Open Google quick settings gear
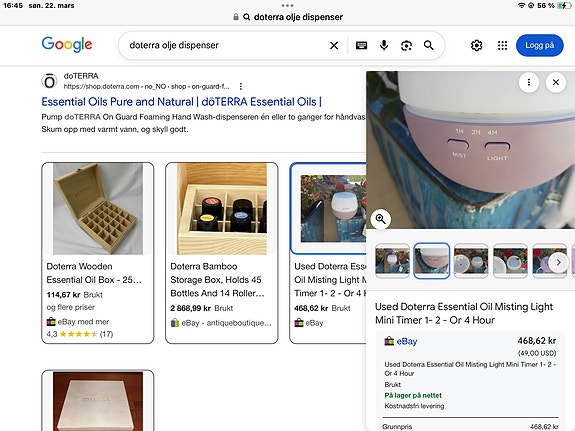575x431 pixels. (476, 45)
